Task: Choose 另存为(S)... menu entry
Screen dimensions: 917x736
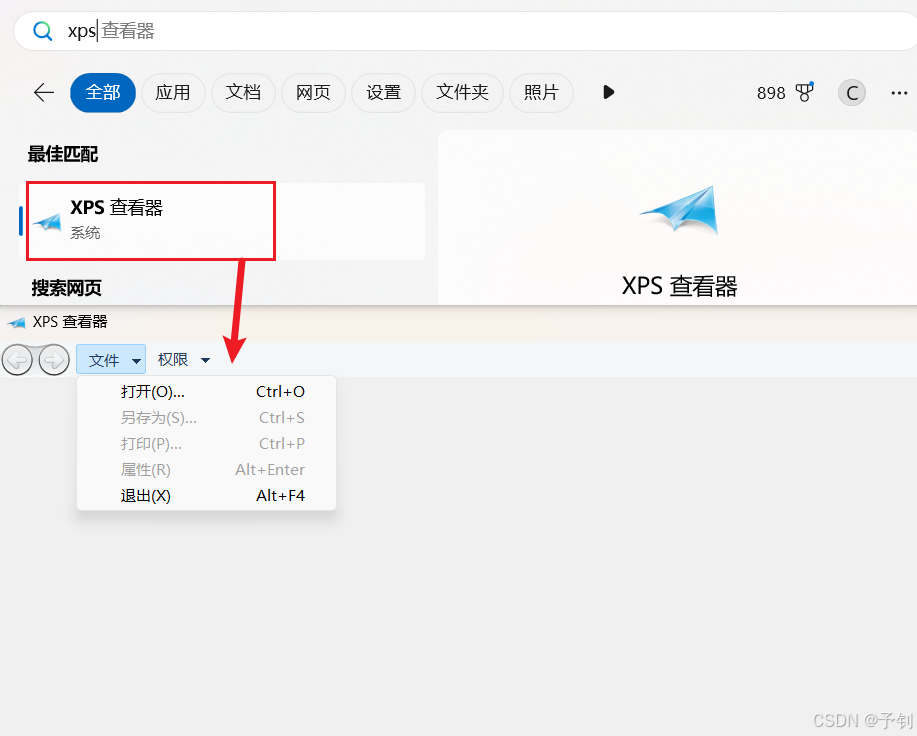Action: [206, 418]
